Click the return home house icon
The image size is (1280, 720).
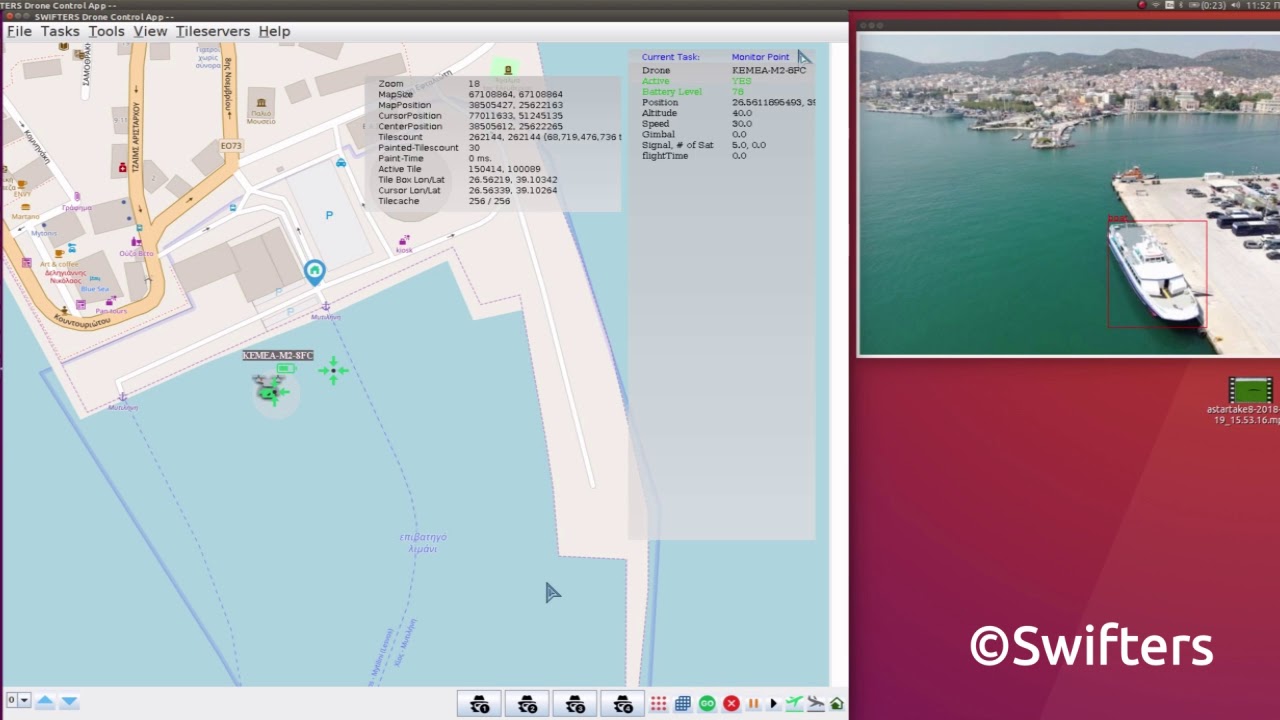837,704
